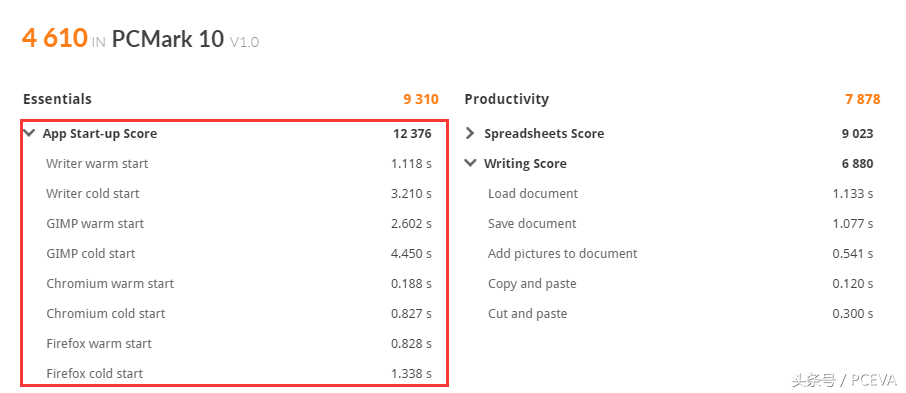Select the GIMP warm start entry
The image size is (906, 393).
coord(239,224)
